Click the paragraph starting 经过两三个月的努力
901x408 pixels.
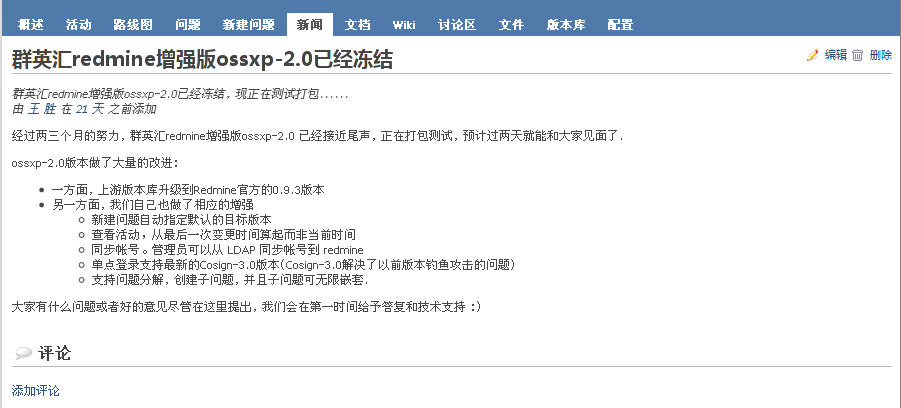pyautogui.click(x=318, y=137)
